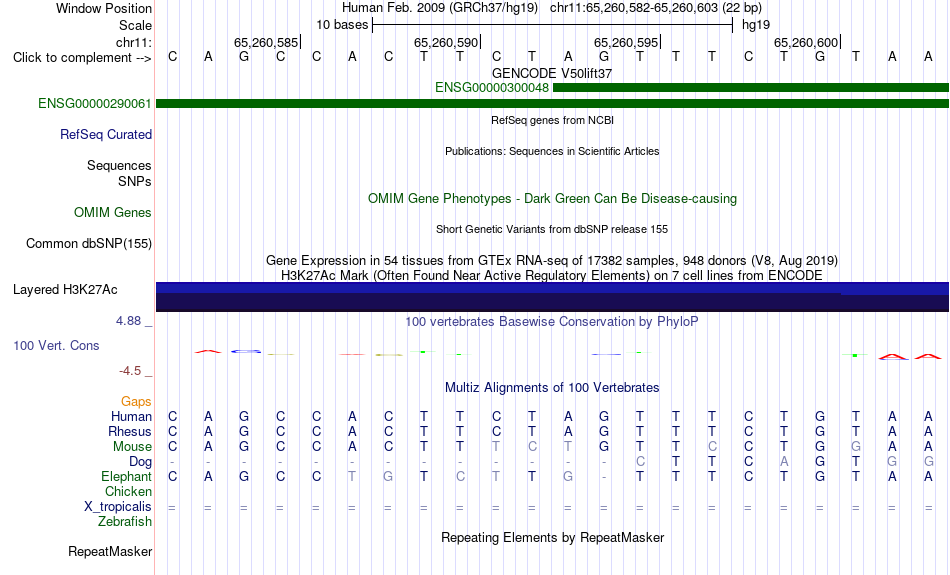Click position marker 65,260,590
The height and width of the screenshot is (575, 950).
tap(447, 42)
